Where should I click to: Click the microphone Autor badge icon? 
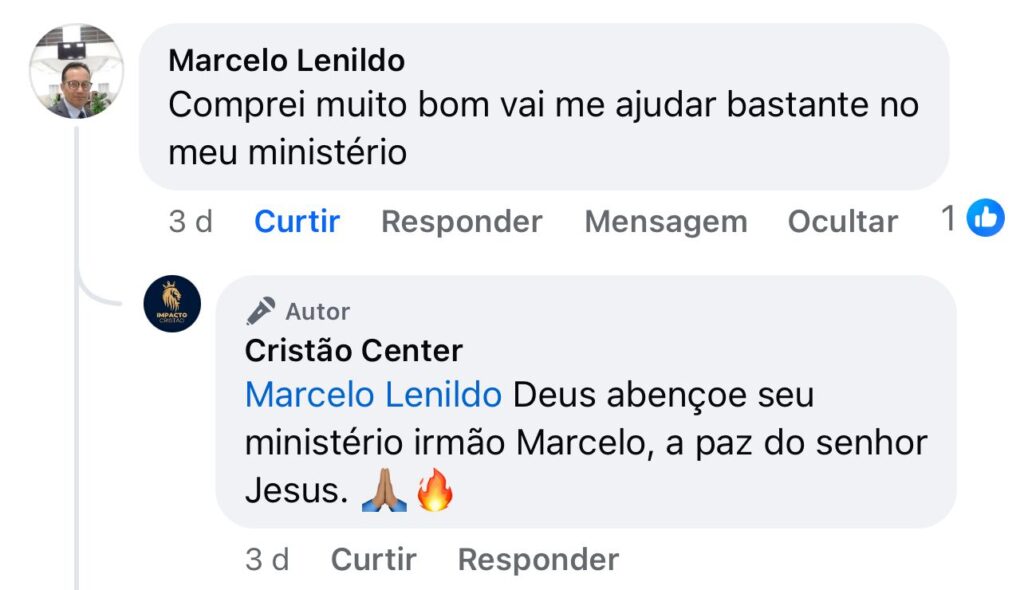click(261, 312)
